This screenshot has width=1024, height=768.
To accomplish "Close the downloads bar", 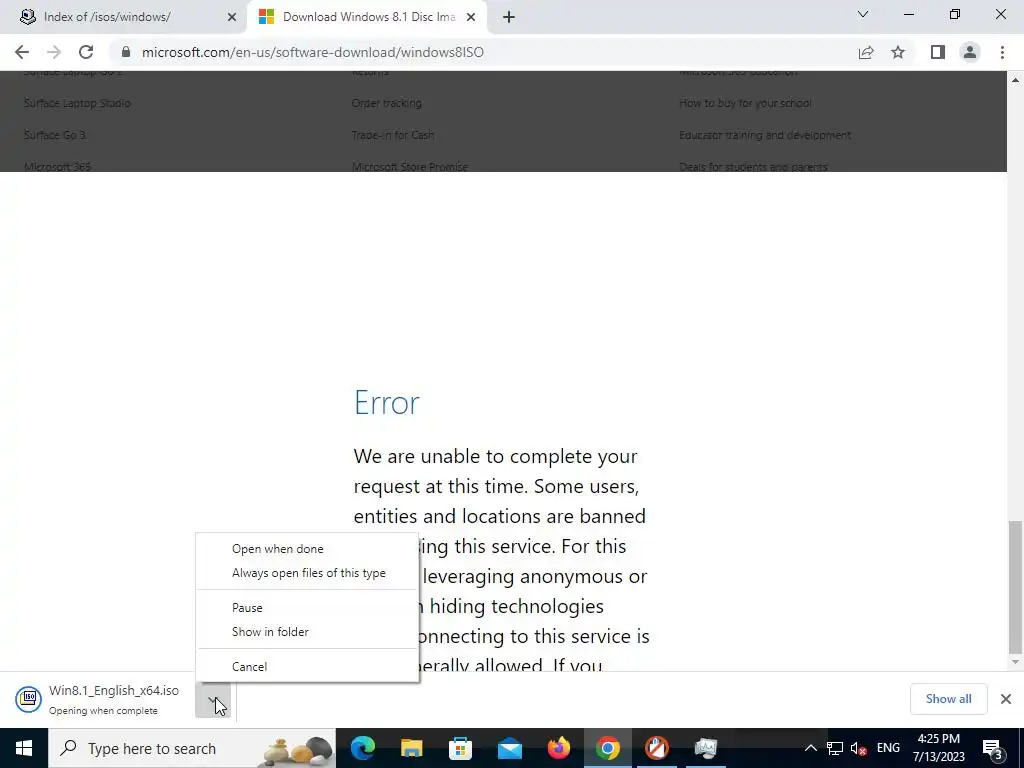I will pos(1006,699).
